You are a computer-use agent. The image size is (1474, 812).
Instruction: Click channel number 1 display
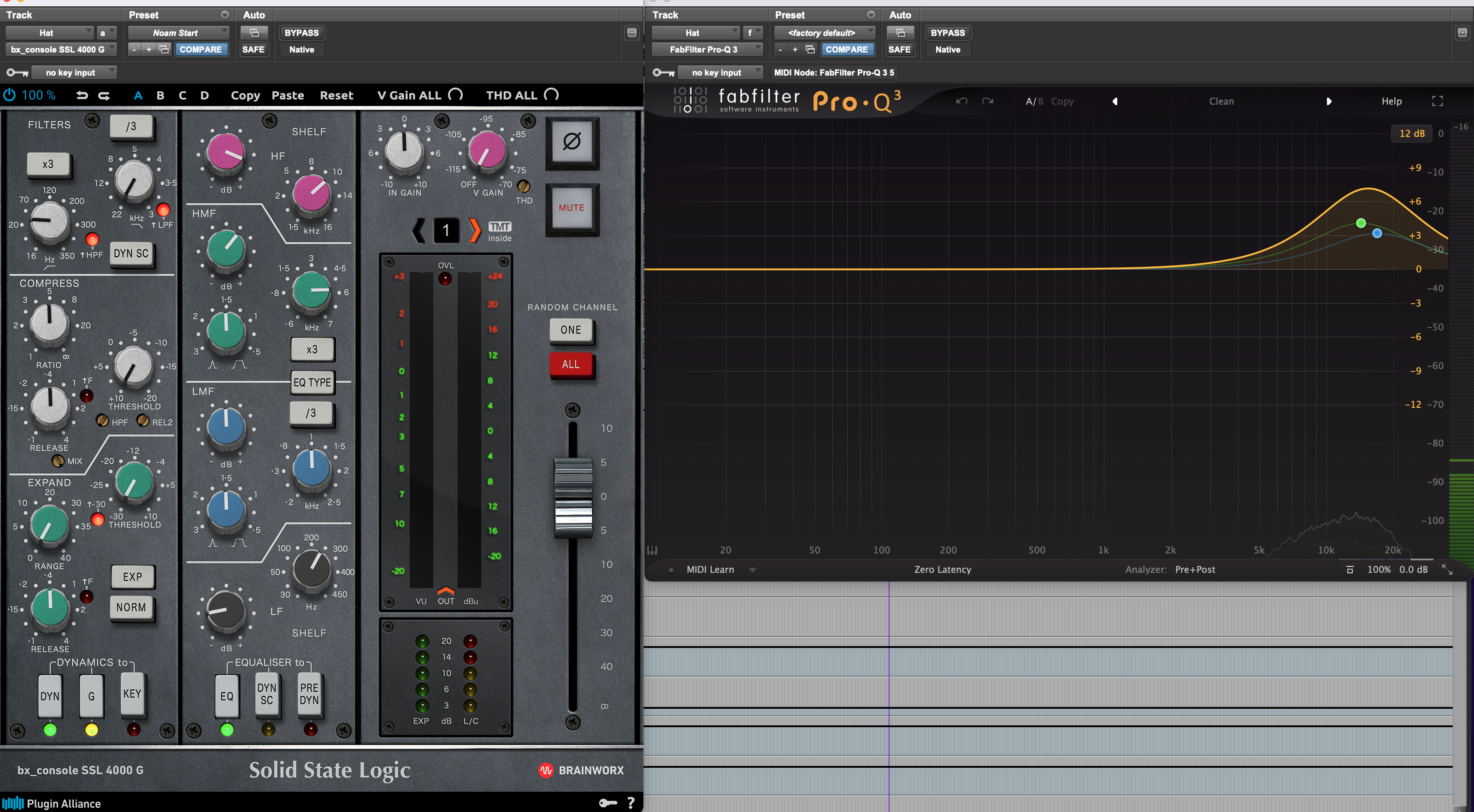(x=446, y=230)
